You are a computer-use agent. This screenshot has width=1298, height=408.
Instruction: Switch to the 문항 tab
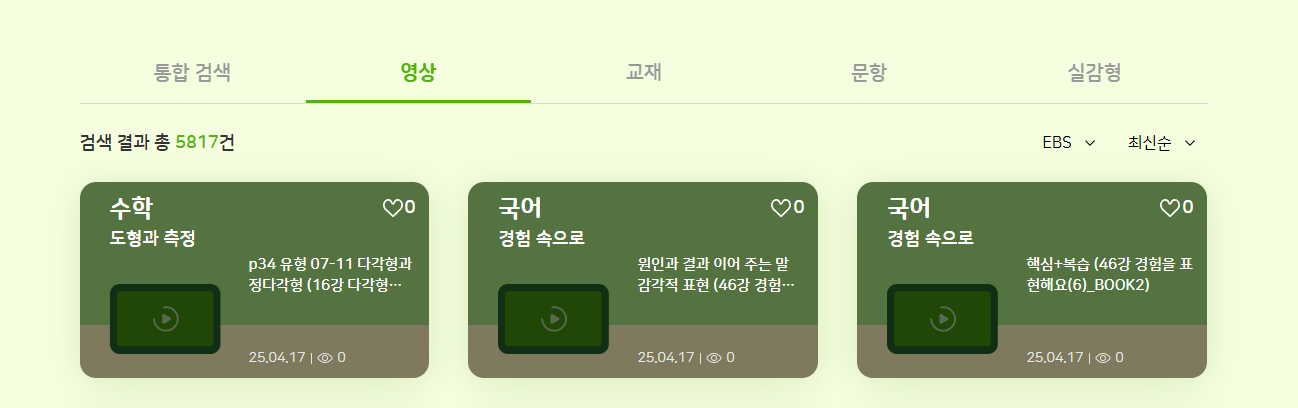tap(869, 72)
